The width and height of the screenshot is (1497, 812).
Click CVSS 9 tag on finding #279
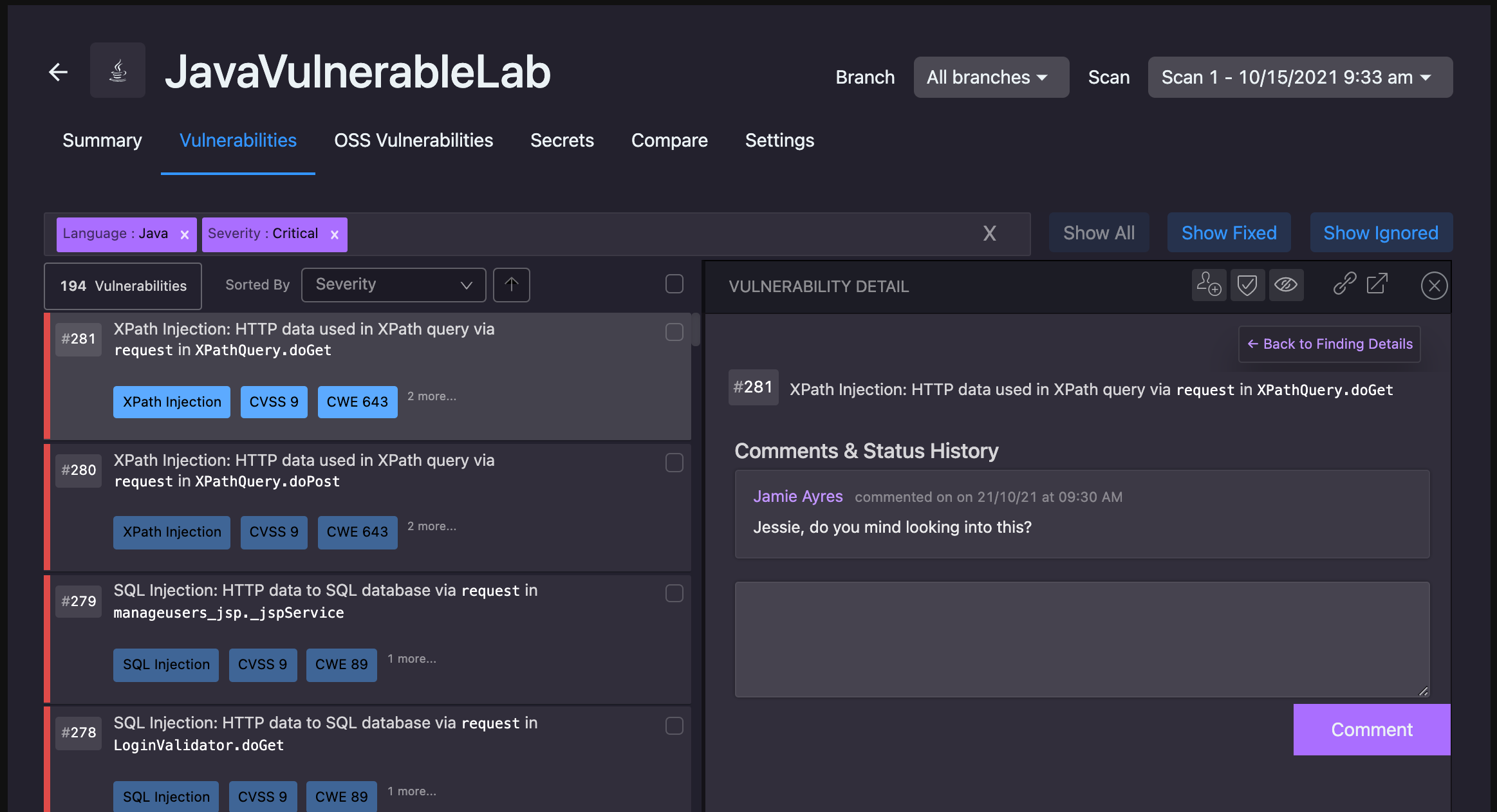click(x=263, y=665)
